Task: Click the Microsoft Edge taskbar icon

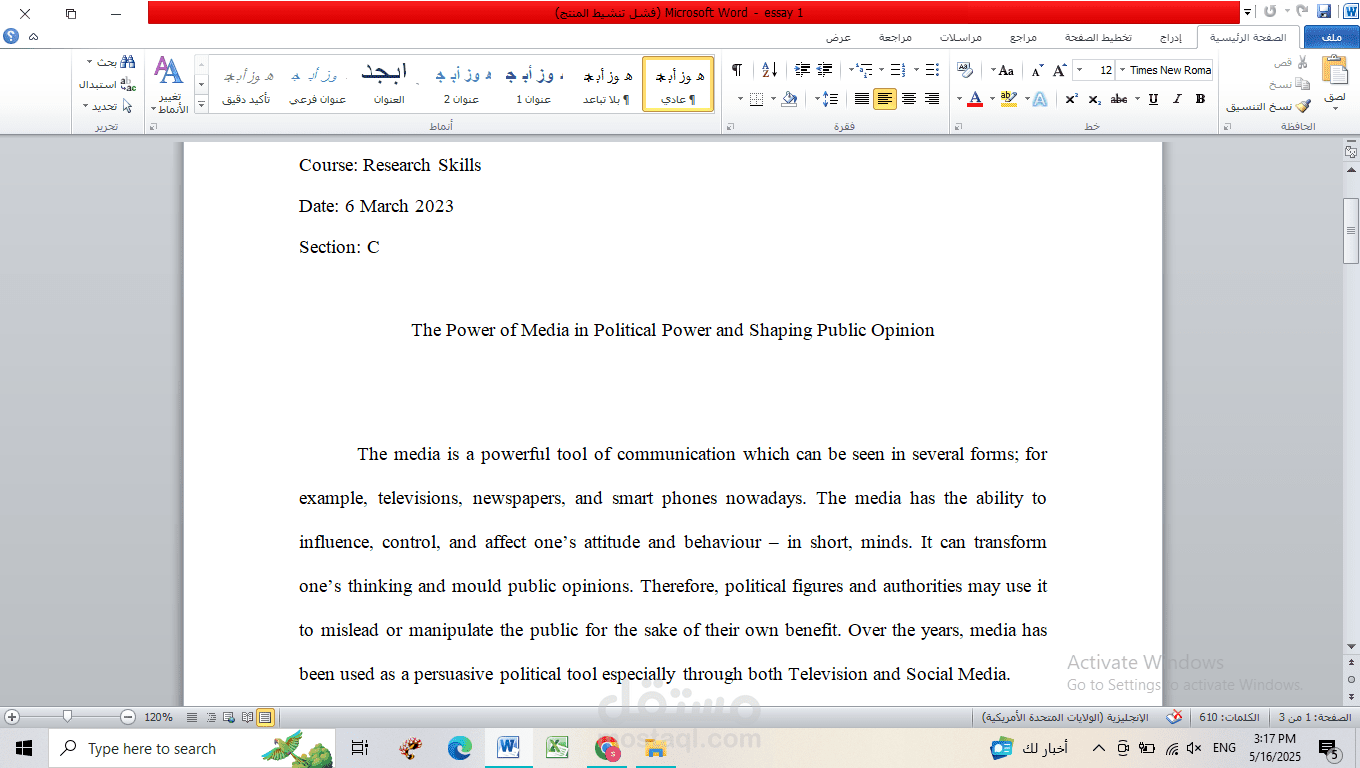Action: pyautogui.click(x=459, y=748)
